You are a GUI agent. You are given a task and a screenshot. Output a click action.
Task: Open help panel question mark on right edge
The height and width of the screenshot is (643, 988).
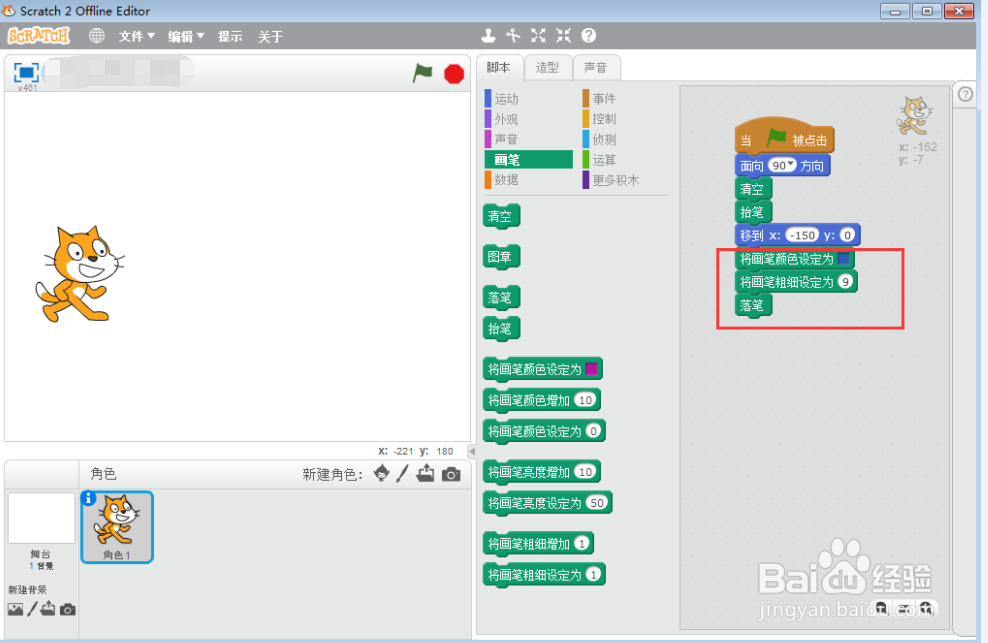coord(965,95)
